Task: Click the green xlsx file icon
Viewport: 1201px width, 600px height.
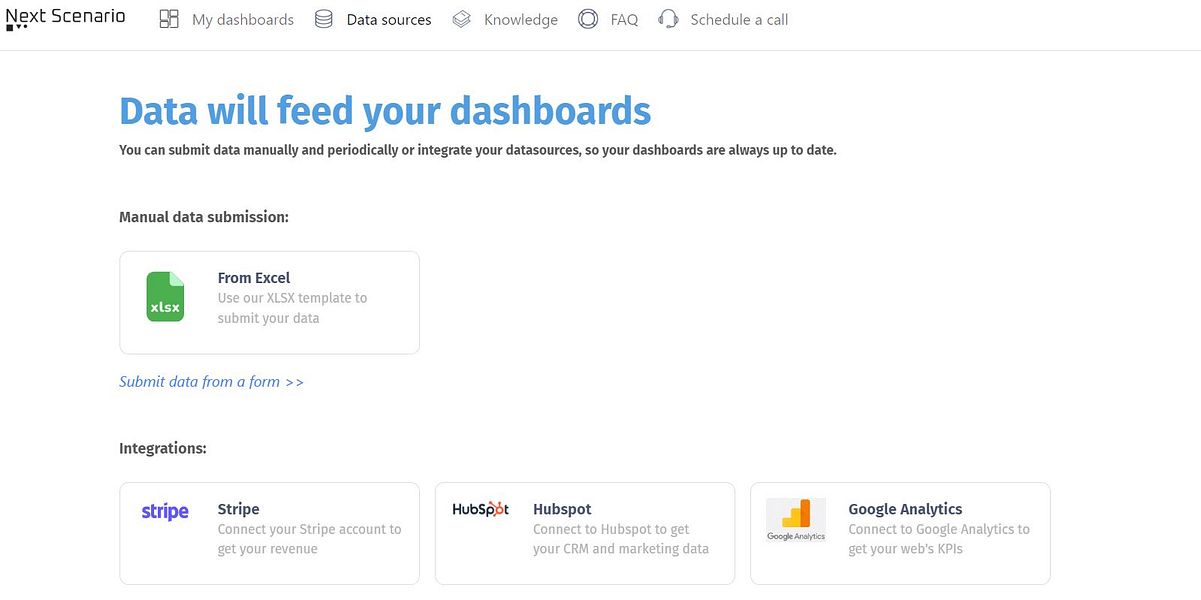Action: tap(165, 297)
